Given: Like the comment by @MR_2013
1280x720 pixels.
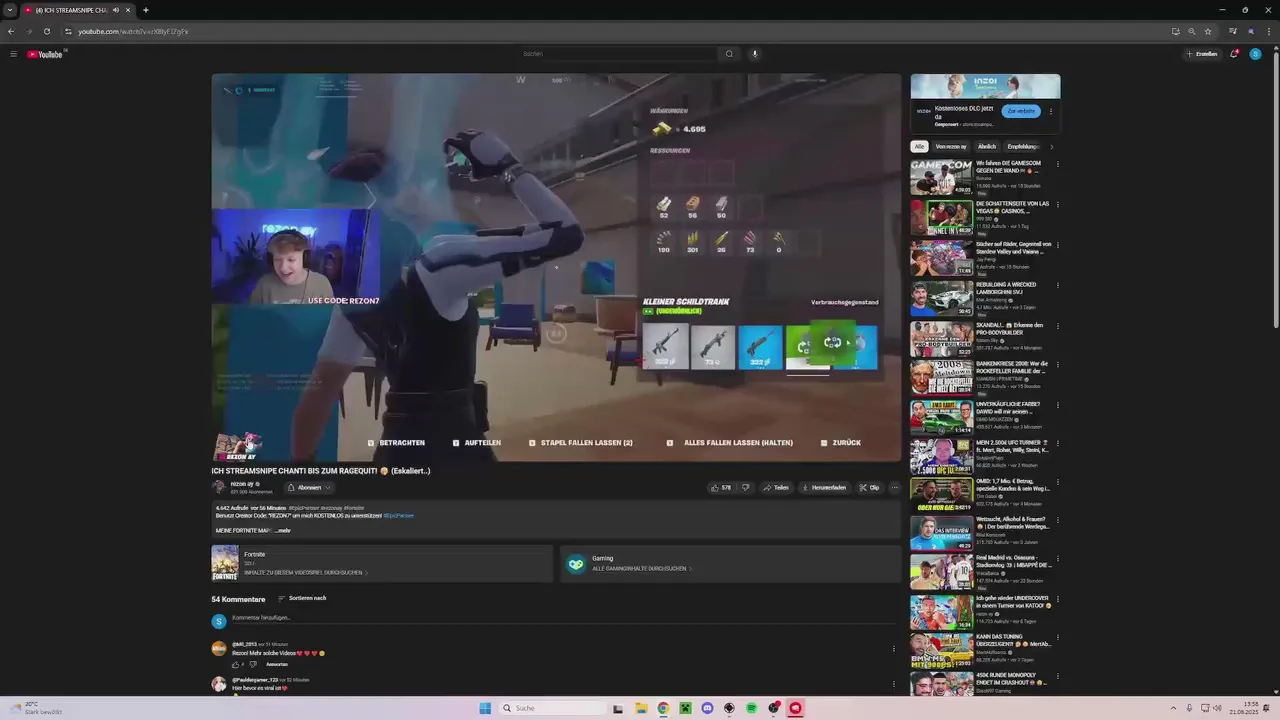Looking at the screenshot, I should (x=236, y=664).
